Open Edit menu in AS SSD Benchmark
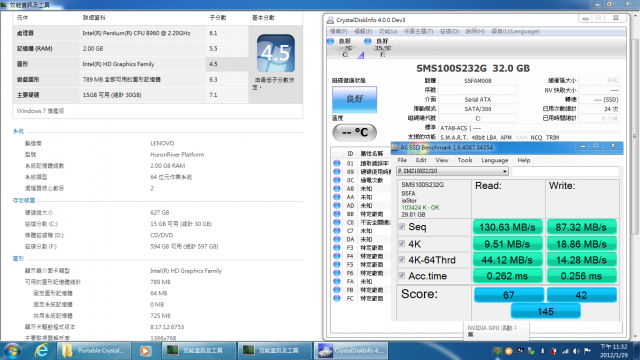640x360 pixels. click(421, 160)
